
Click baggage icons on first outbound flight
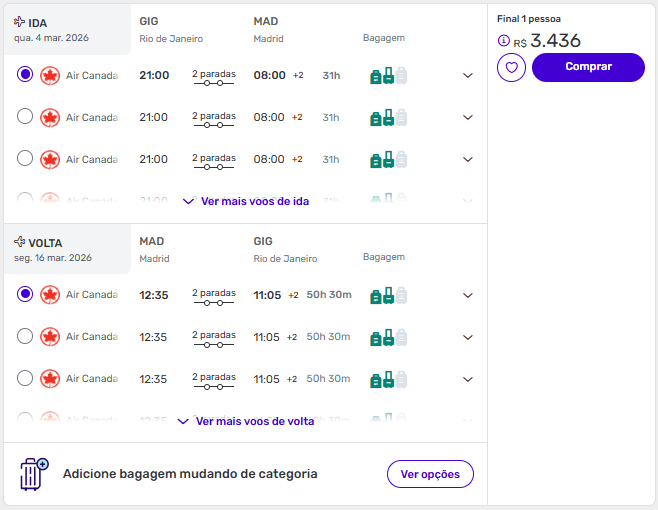[x=388, y=76]
